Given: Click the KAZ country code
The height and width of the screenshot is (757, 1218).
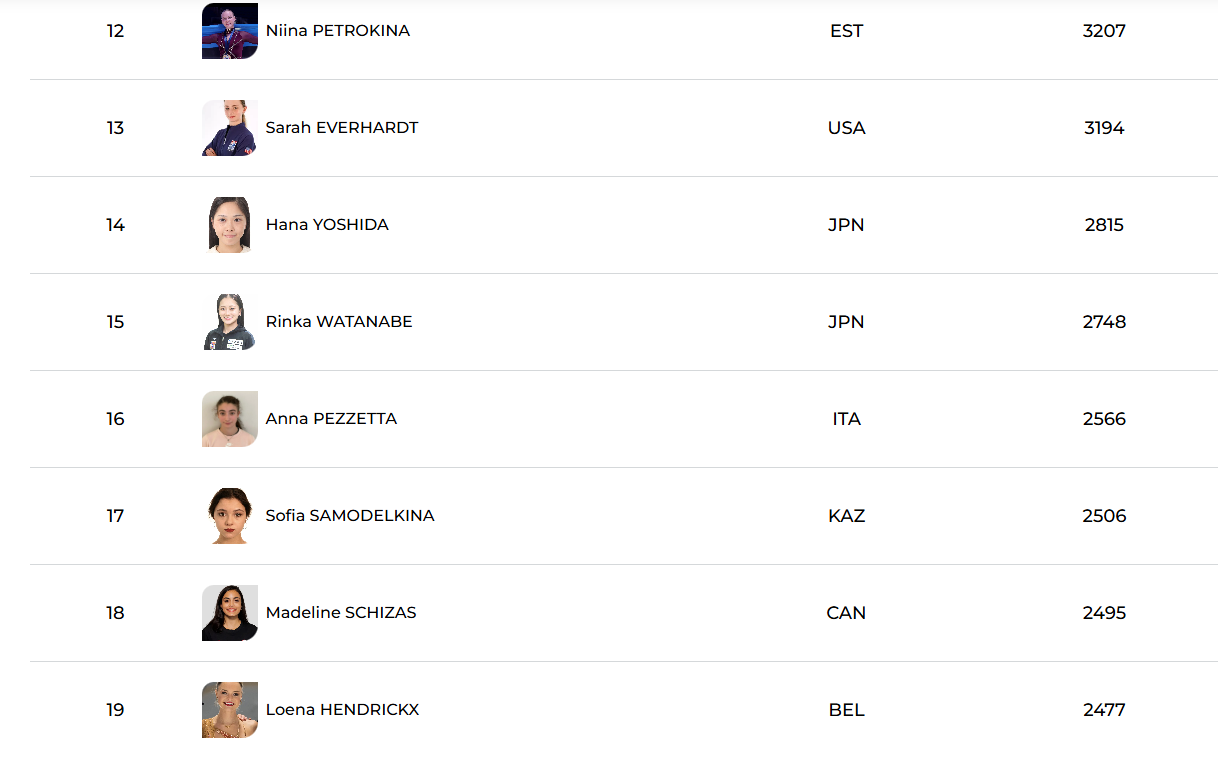Looking at the screenshot, I should tap(846, 516).
